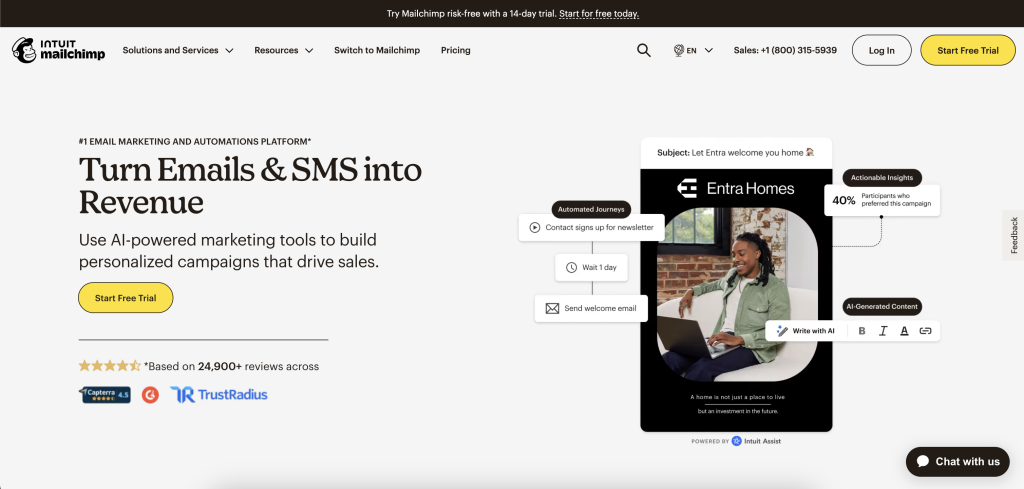Open the Chat with us widget
This screenshot has width=1024, height=489.
pyautogui.click(x=957, y=461)
